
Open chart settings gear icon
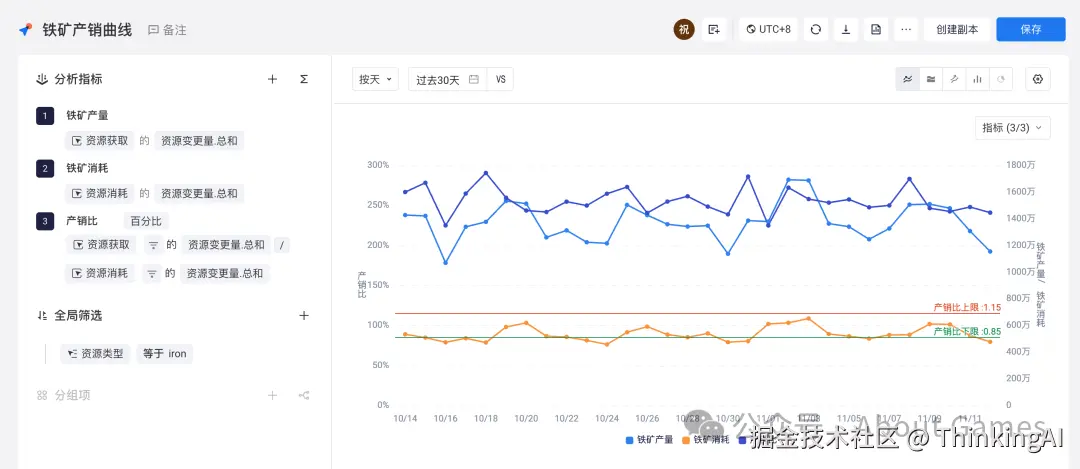coord(1039,79)
